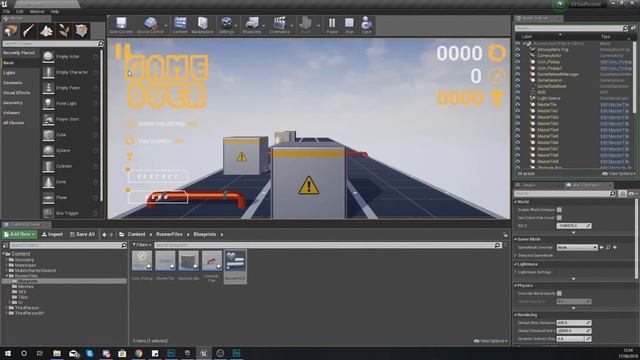Viewport: 640px width, 360px height.
Task: Open outliner View Options dropdown
Action: coord(618,173)
